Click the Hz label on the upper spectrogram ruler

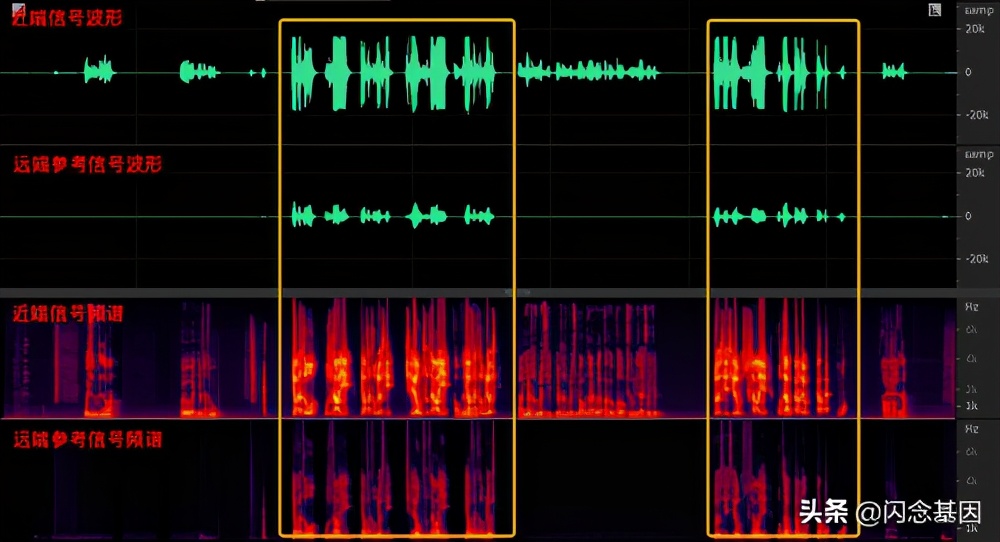click(x=971, y=307)
